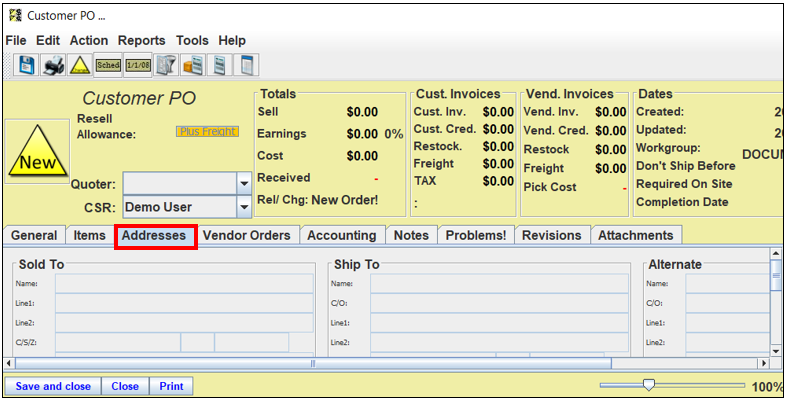Click the Resell Allowance label
Screen dimensions: 788x402
pyautogui.click(x=106, y=127)
